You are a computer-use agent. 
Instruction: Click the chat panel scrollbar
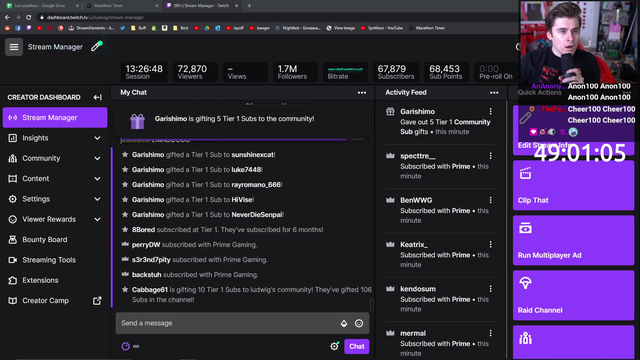click(371, 304)
